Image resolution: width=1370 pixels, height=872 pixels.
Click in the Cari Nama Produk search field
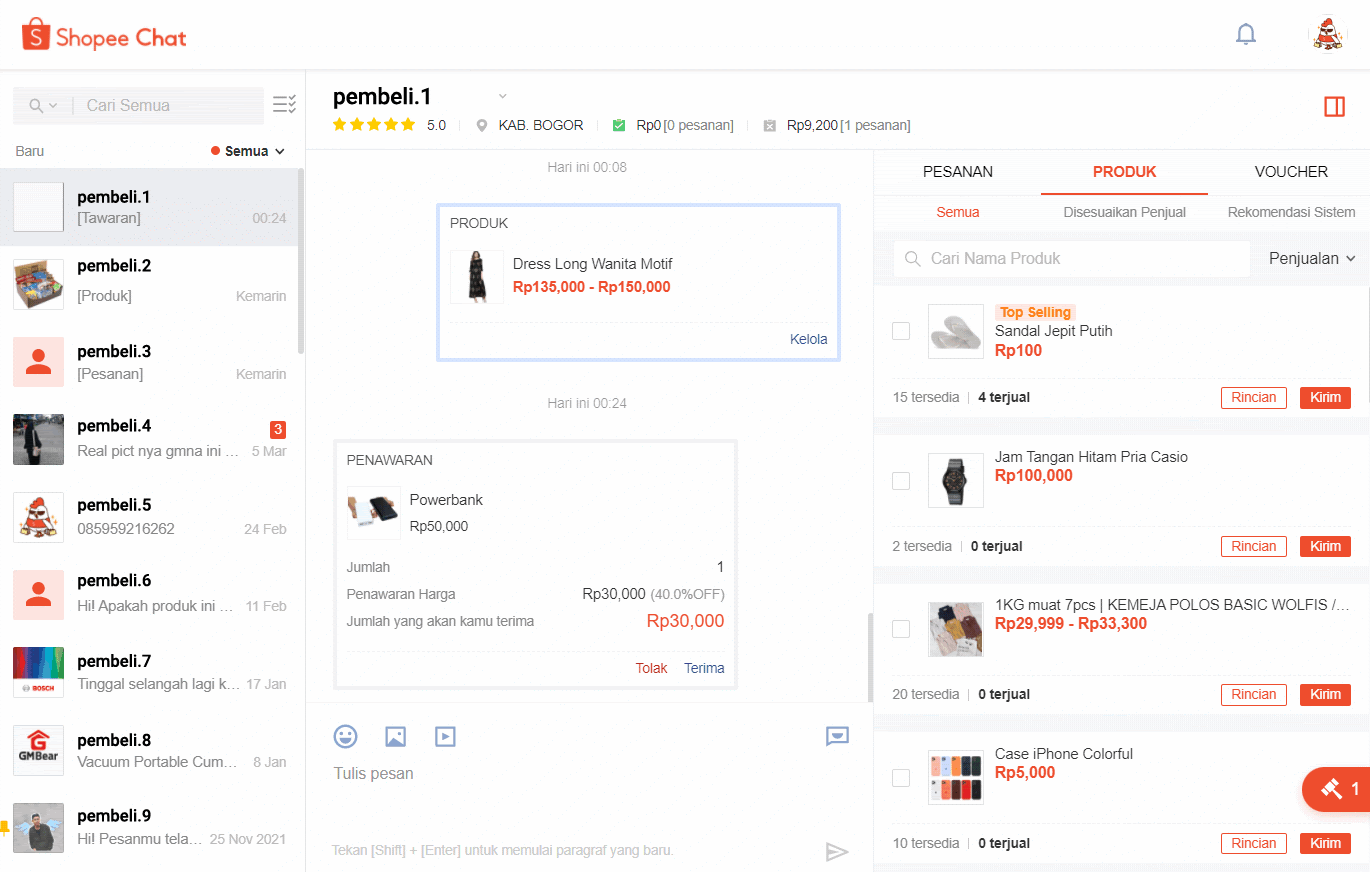1070,258
